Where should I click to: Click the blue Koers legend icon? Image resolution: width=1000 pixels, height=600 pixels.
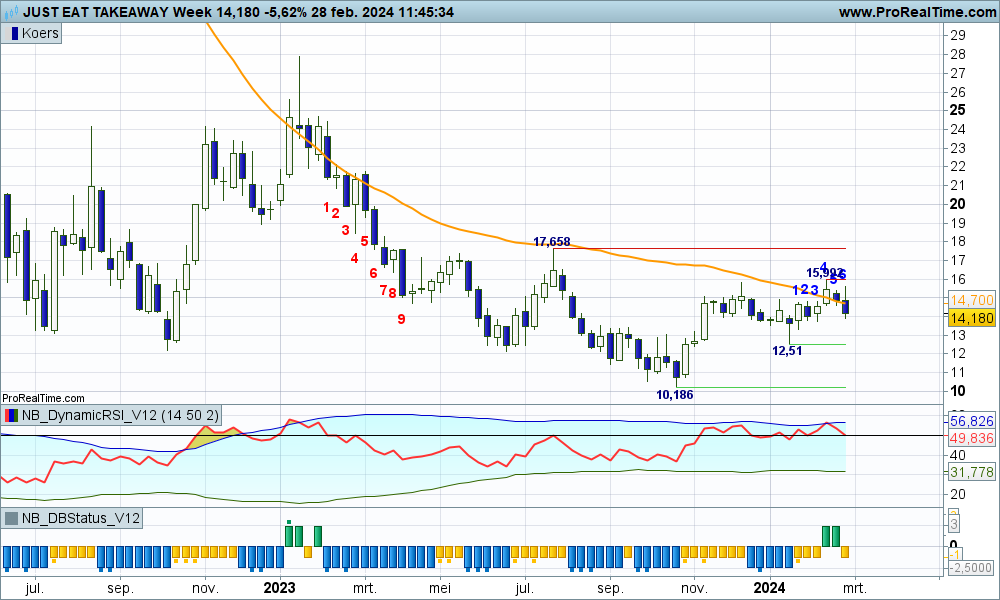(14, 33)
